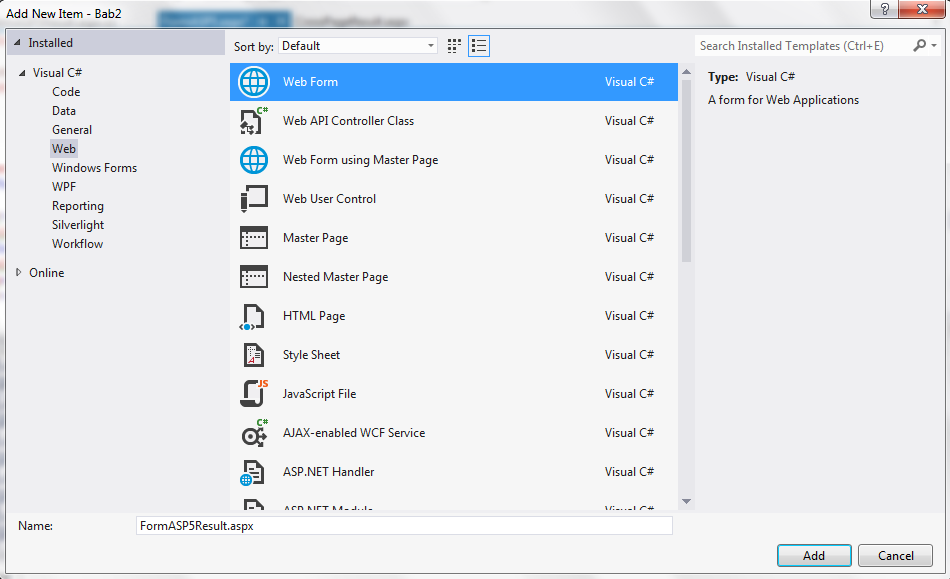Image resolution: width=950 pixels, height=579 pixels.
Task: Collapse the Visual C# tree node
Action: tap(22, 73)
